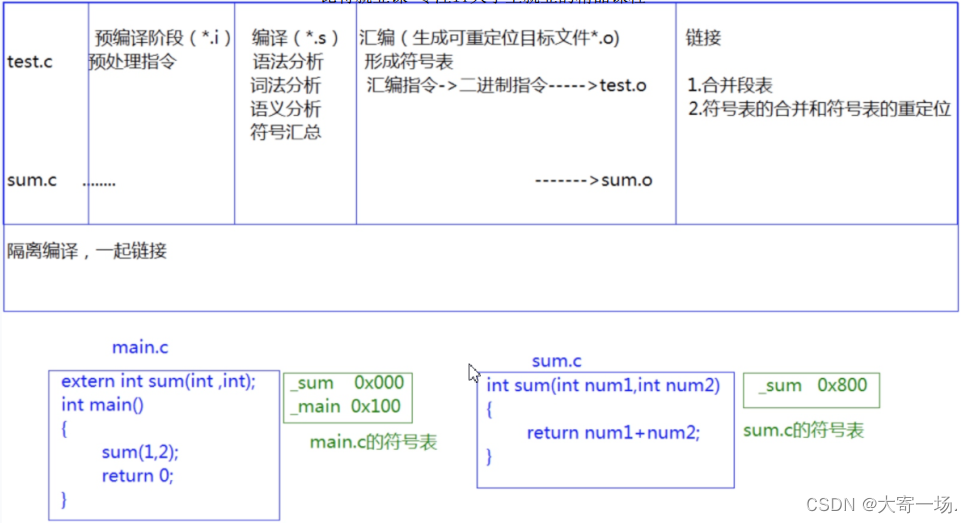Viewport: 972px width, 523px height.
Task: Select the '汇编（生成可重定位目标文件*.o)' heading
Action: coord(489,38)
